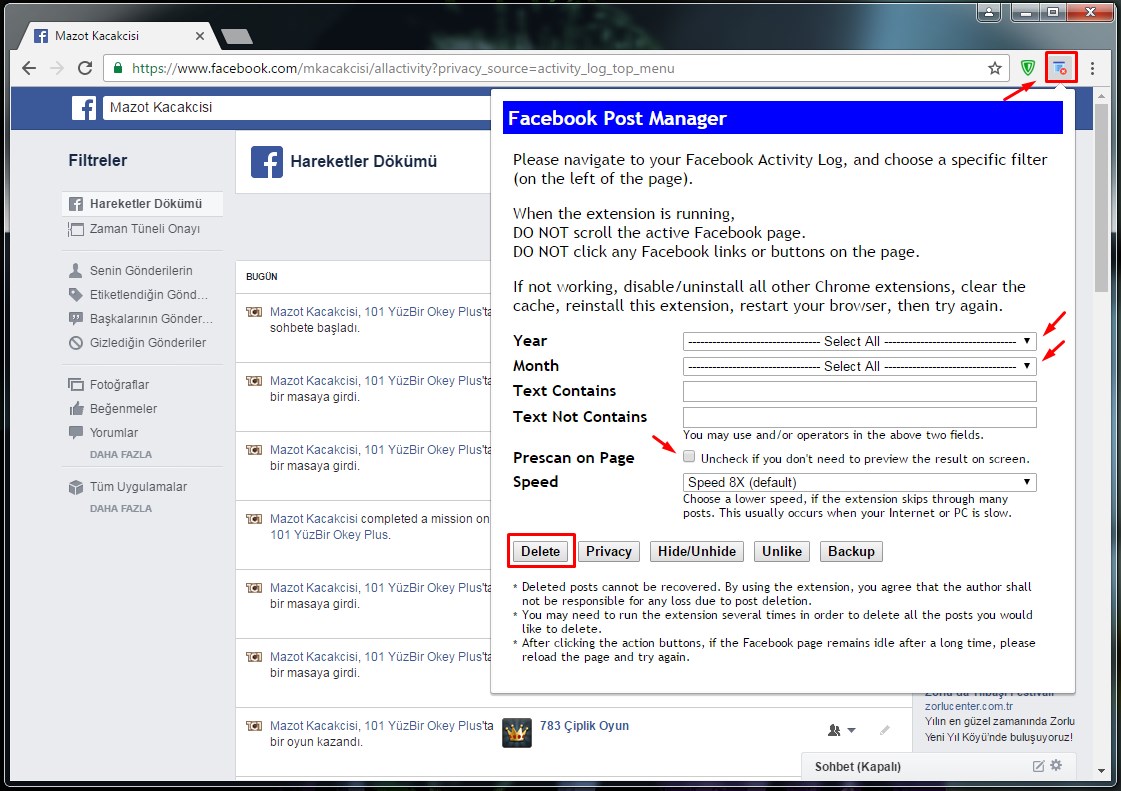Reload the page using the refresh icon
This screenshot has width=1121, height=791.
(85, 69)
